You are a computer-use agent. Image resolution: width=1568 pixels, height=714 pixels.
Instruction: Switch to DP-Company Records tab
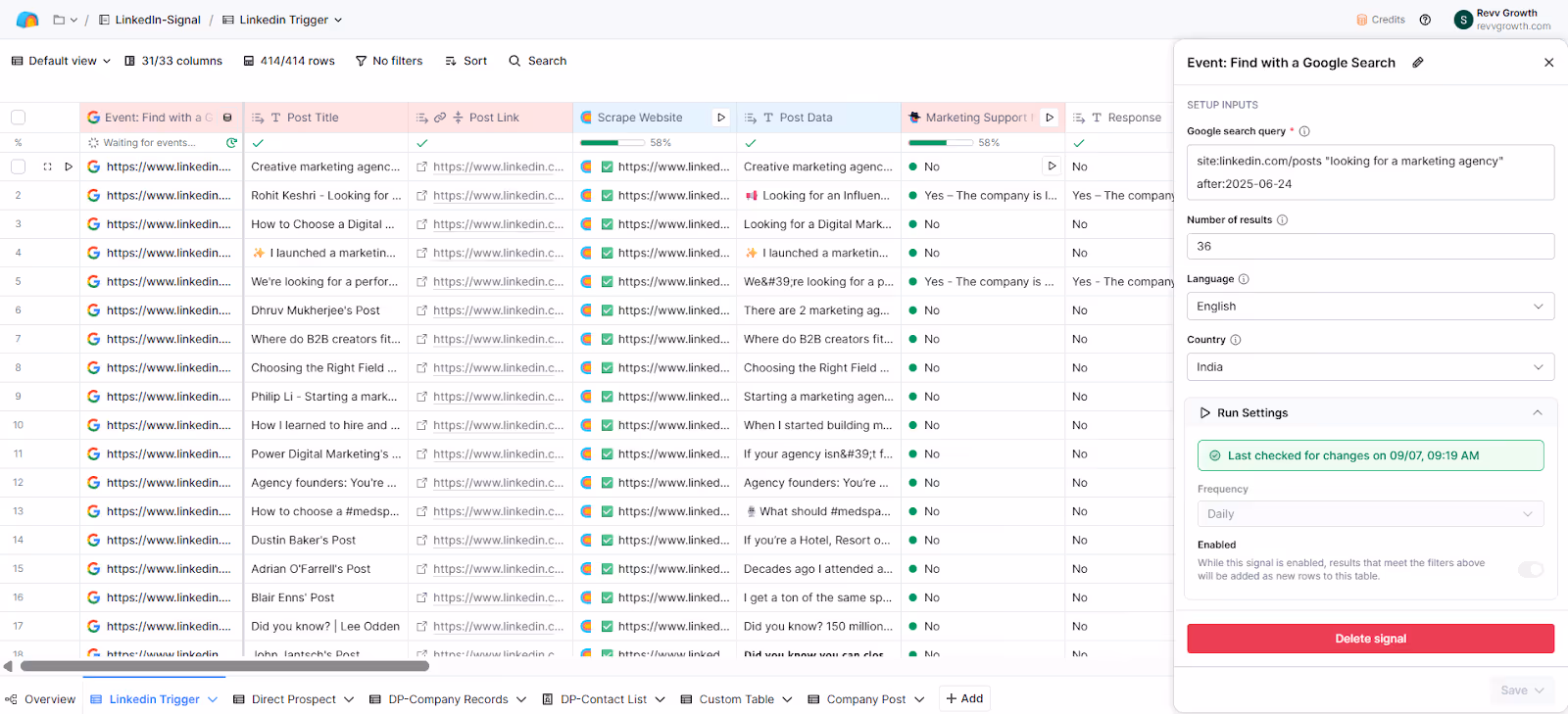point(448,699)
